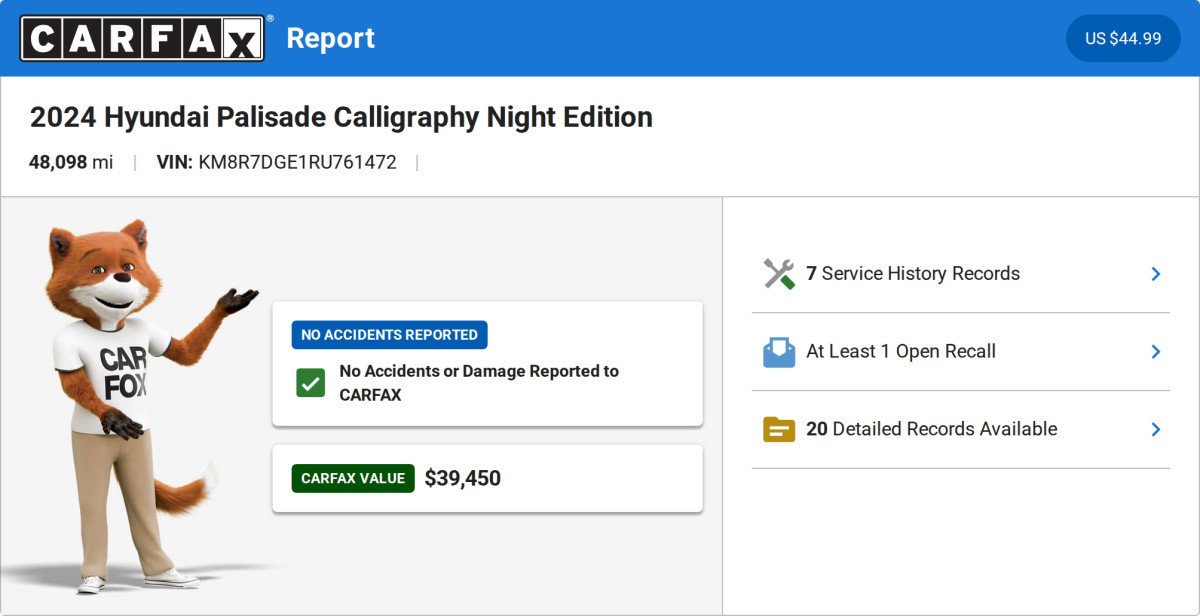Click the yellow detailed records folder icon

(x=779, y=430)
